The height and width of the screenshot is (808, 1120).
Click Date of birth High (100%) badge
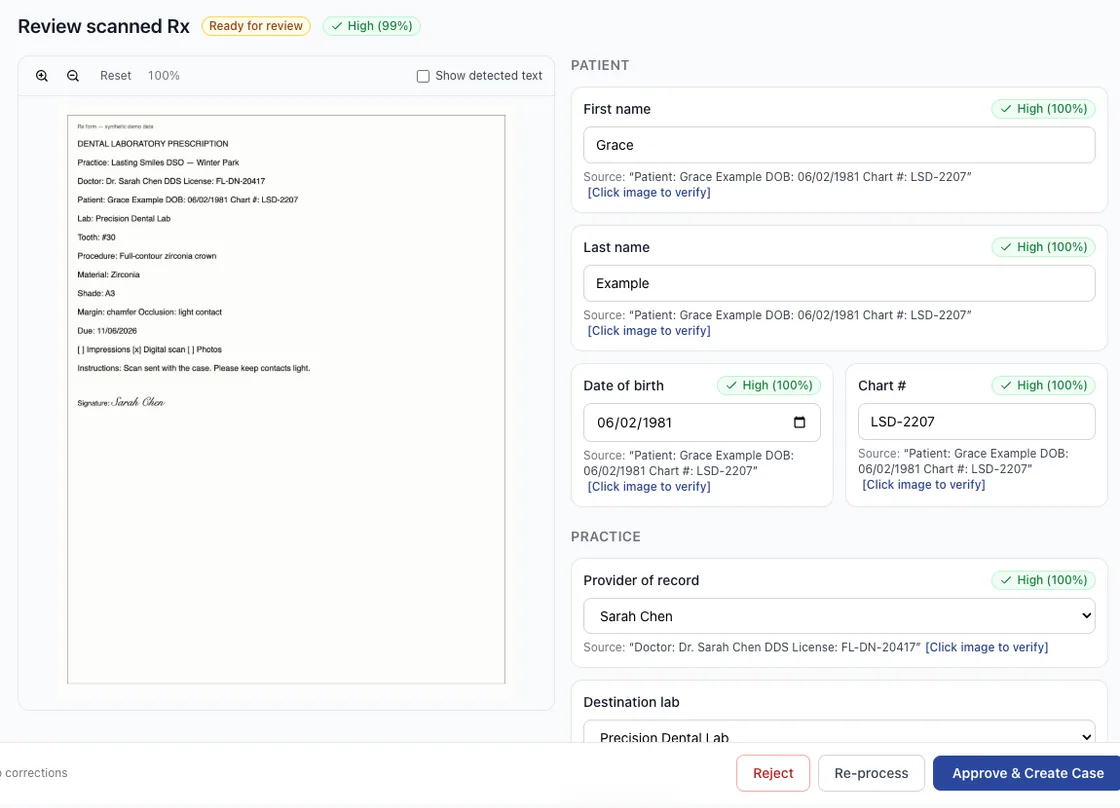click(x=769, y=385)
